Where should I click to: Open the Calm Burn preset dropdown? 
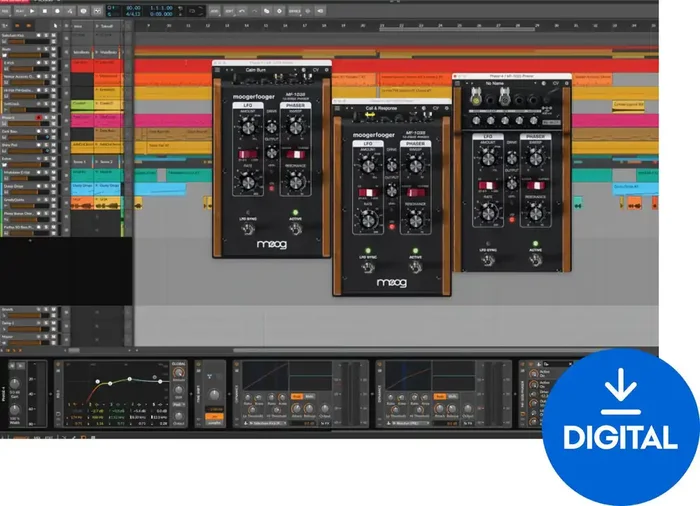coord(270,70)
